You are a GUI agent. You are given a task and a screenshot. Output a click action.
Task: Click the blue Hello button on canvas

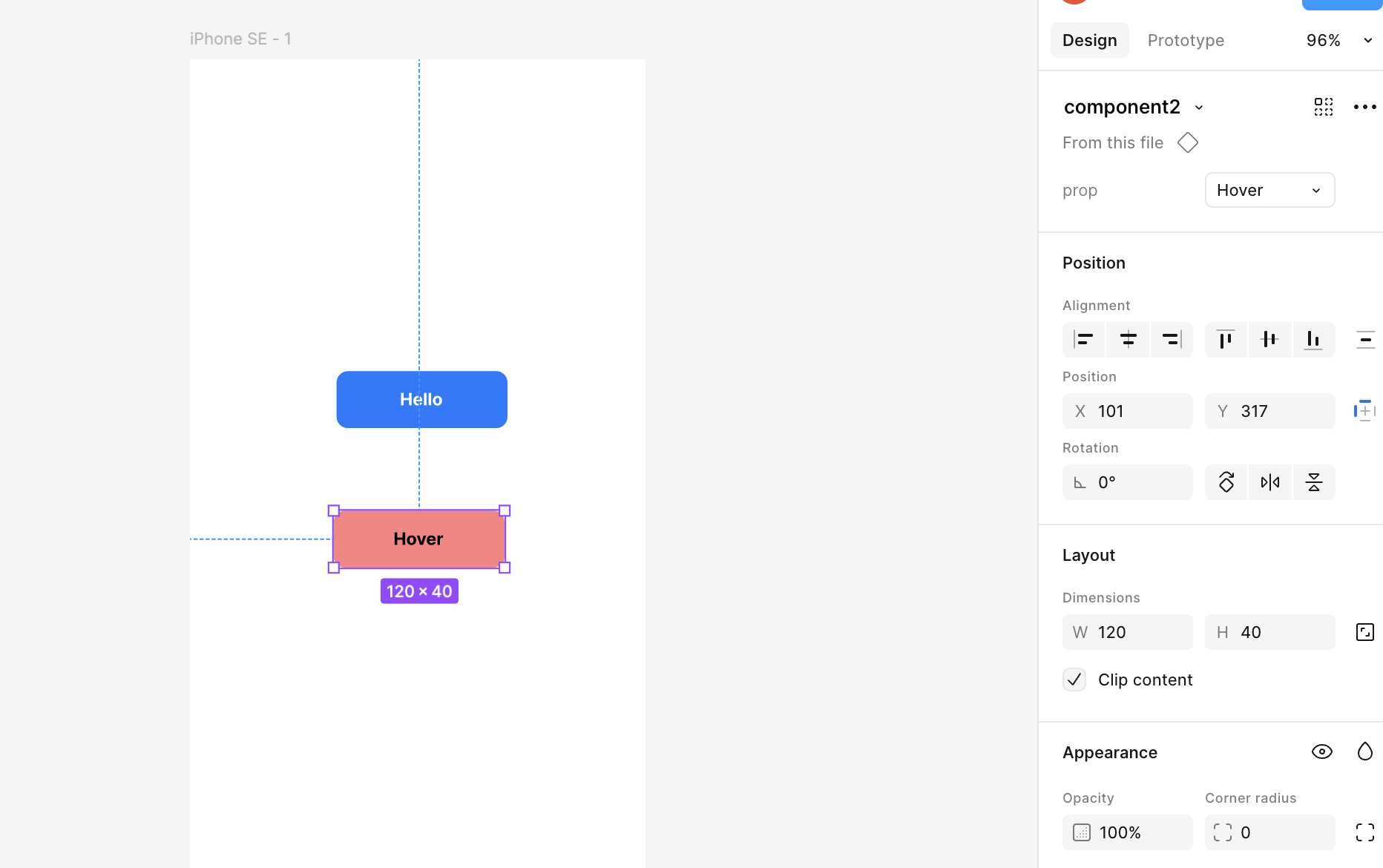tap(421, 399)
